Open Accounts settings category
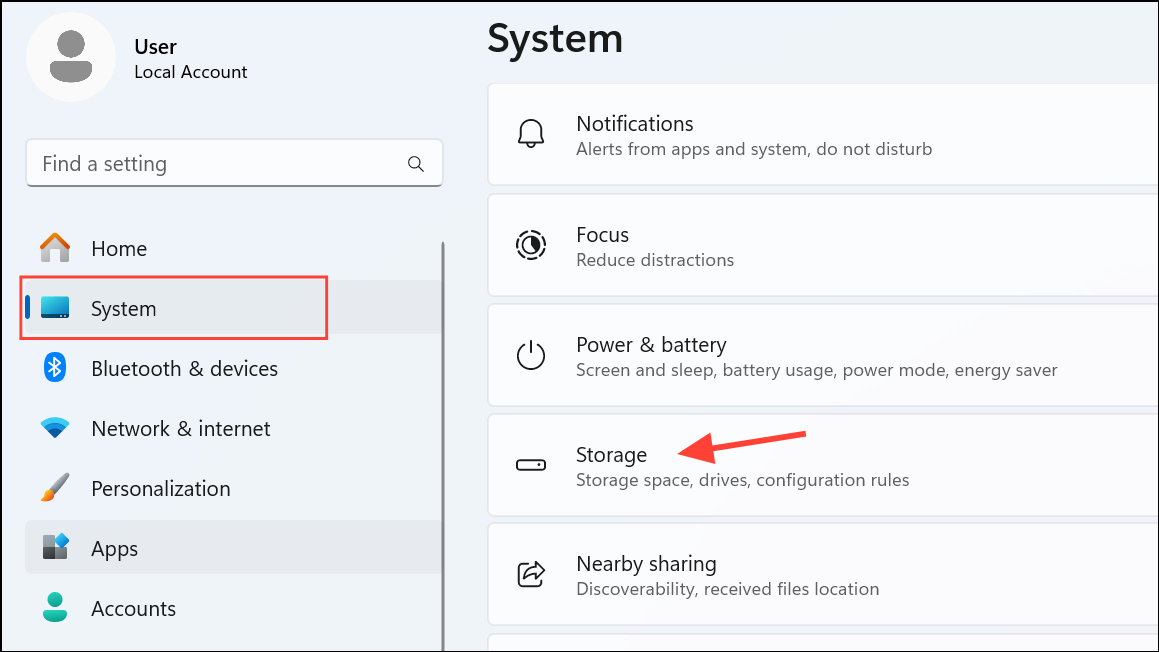The height and width of the screenshot is (652, 1159). 133,609
